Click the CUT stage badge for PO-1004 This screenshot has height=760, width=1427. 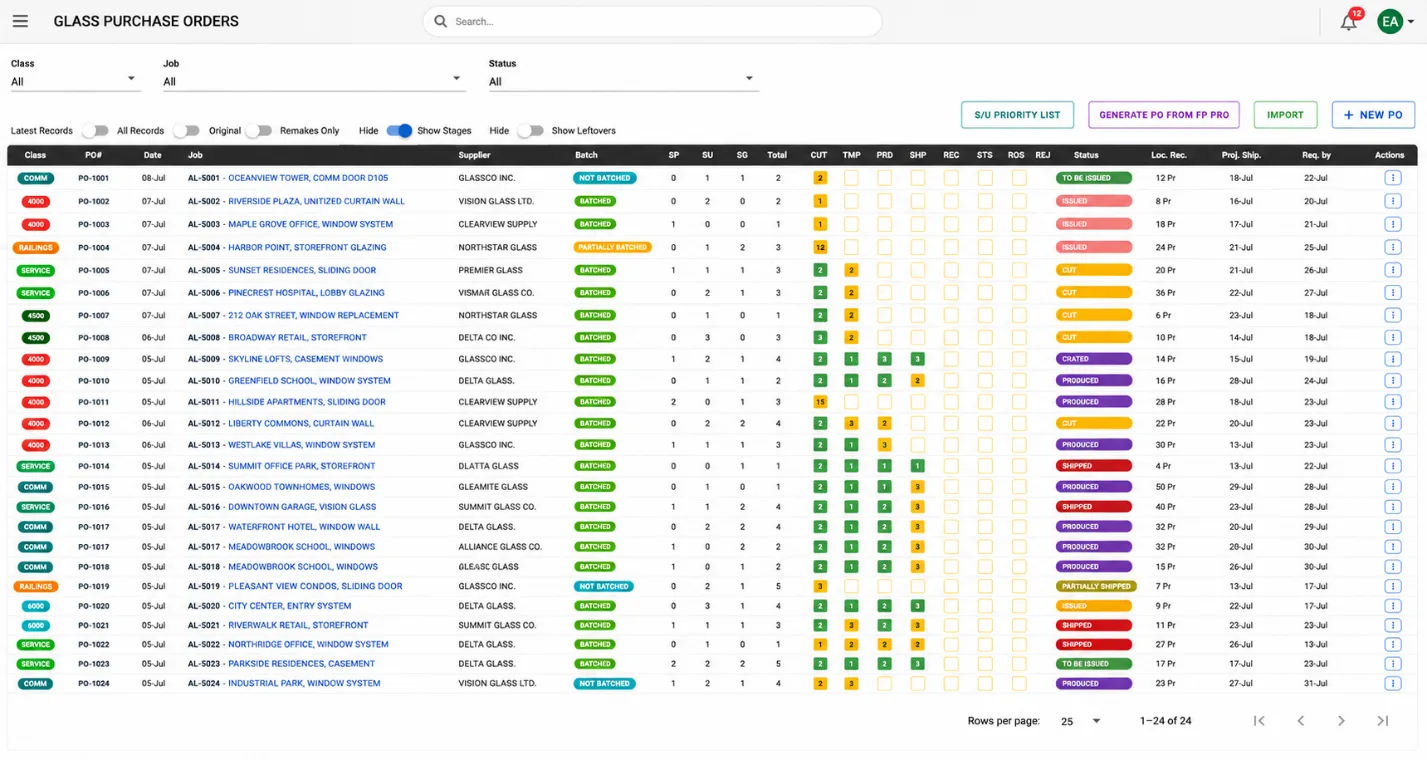tap(820, 247)
